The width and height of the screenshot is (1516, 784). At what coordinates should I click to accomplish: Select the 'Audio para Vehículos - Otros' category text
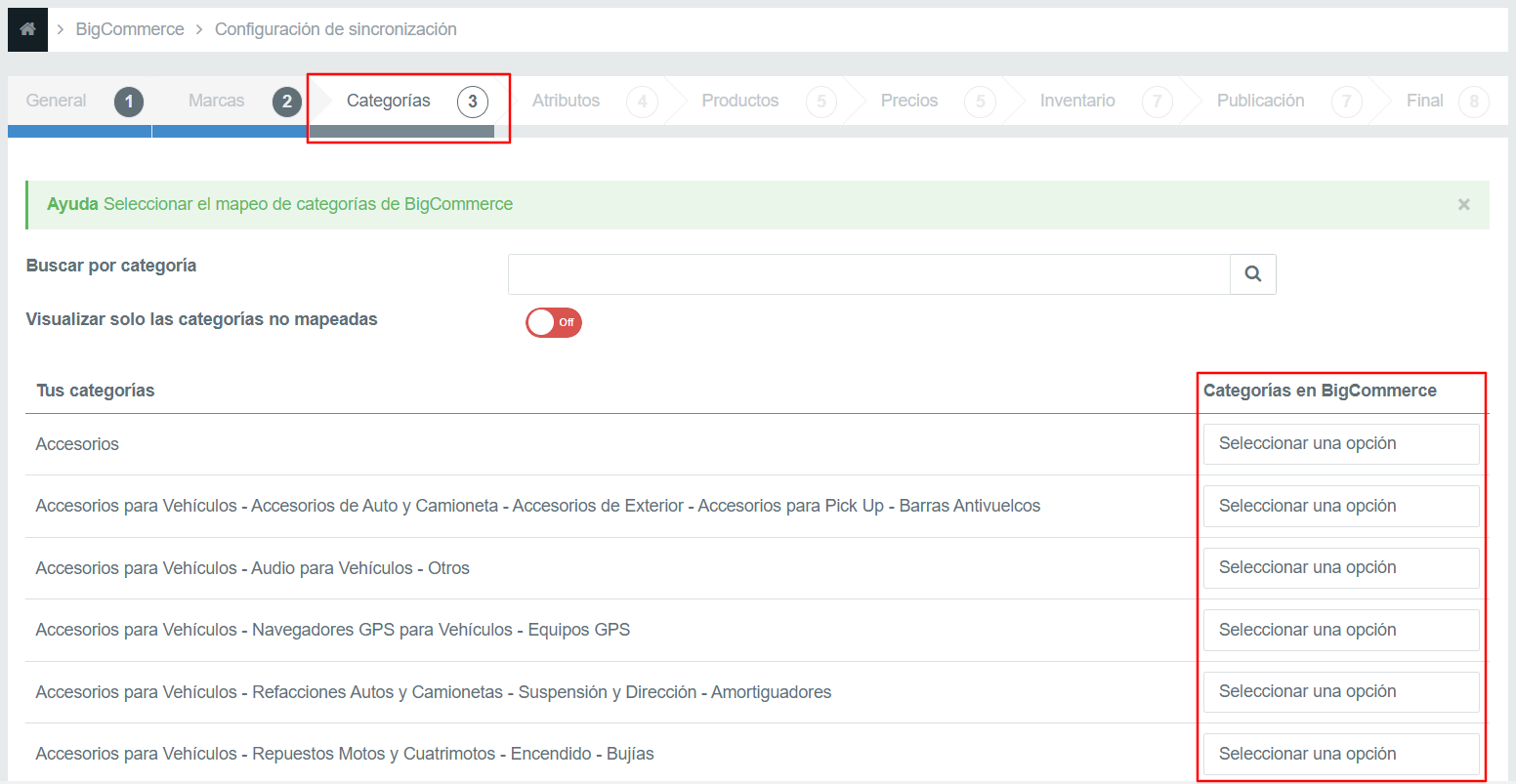[253, 568]
